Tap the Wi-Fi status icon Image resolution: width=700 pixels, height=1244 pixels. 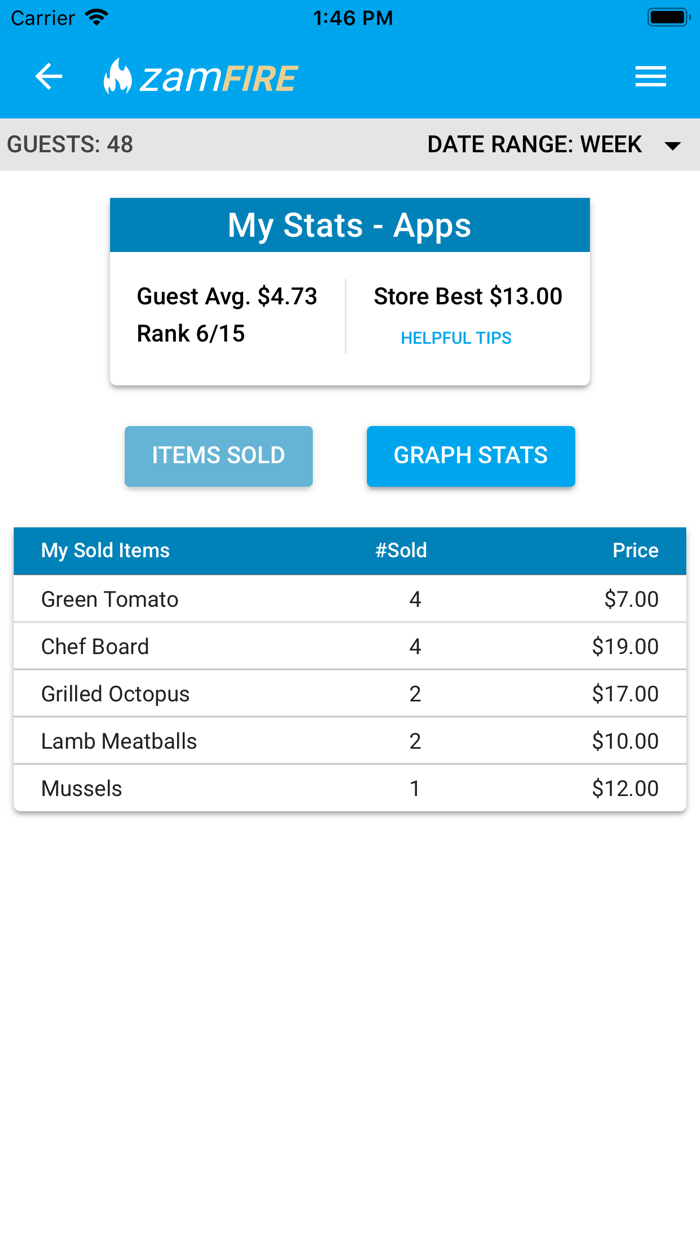pyautogui.click(x=97, y=18)
